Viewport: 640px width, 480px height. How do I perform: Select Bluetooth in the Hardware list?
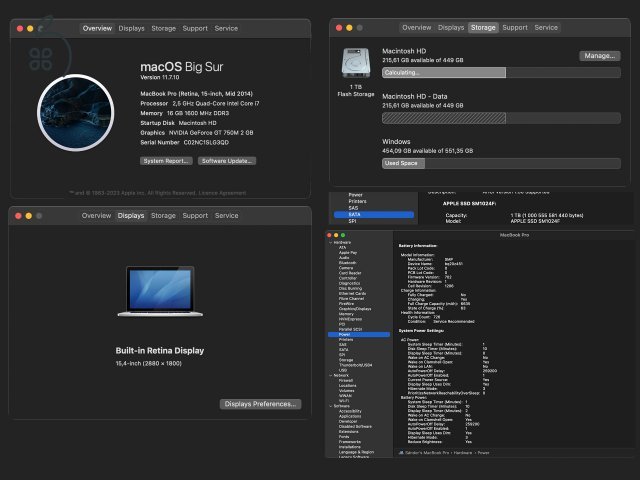[x=347, y=263]
